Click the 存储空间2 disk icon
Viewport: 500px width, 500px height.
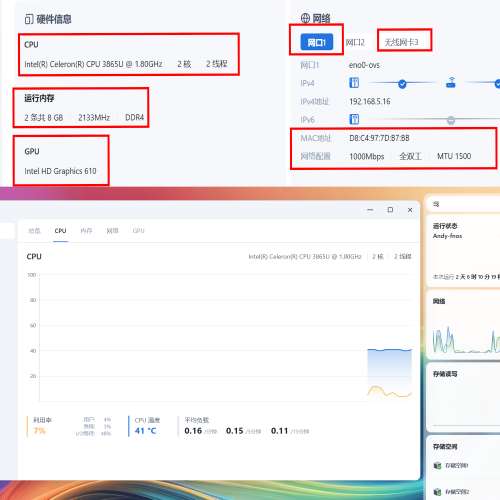pyautogui.click(x=437, y=492)
